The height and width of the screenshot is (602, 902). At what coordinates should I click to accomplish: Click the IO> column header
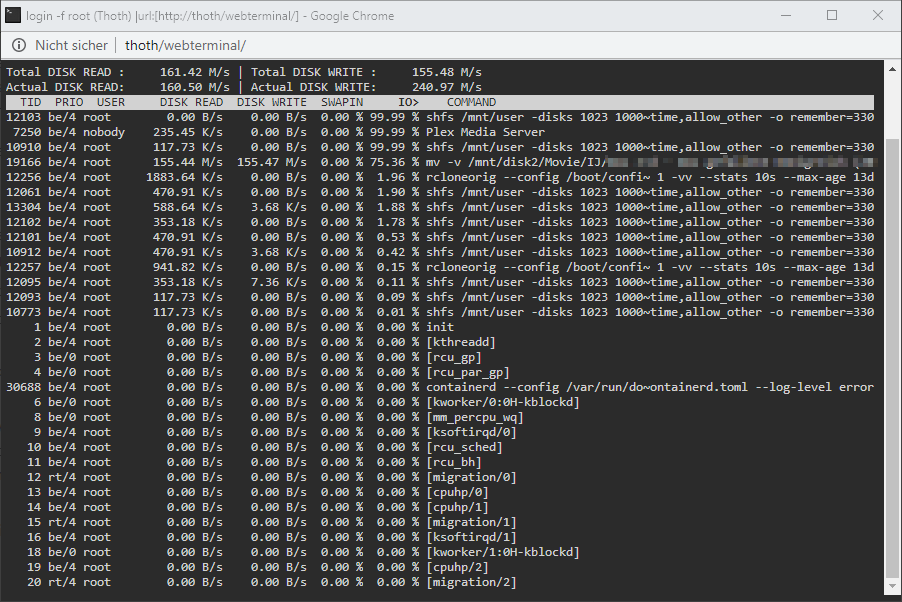tap(408, 102)
